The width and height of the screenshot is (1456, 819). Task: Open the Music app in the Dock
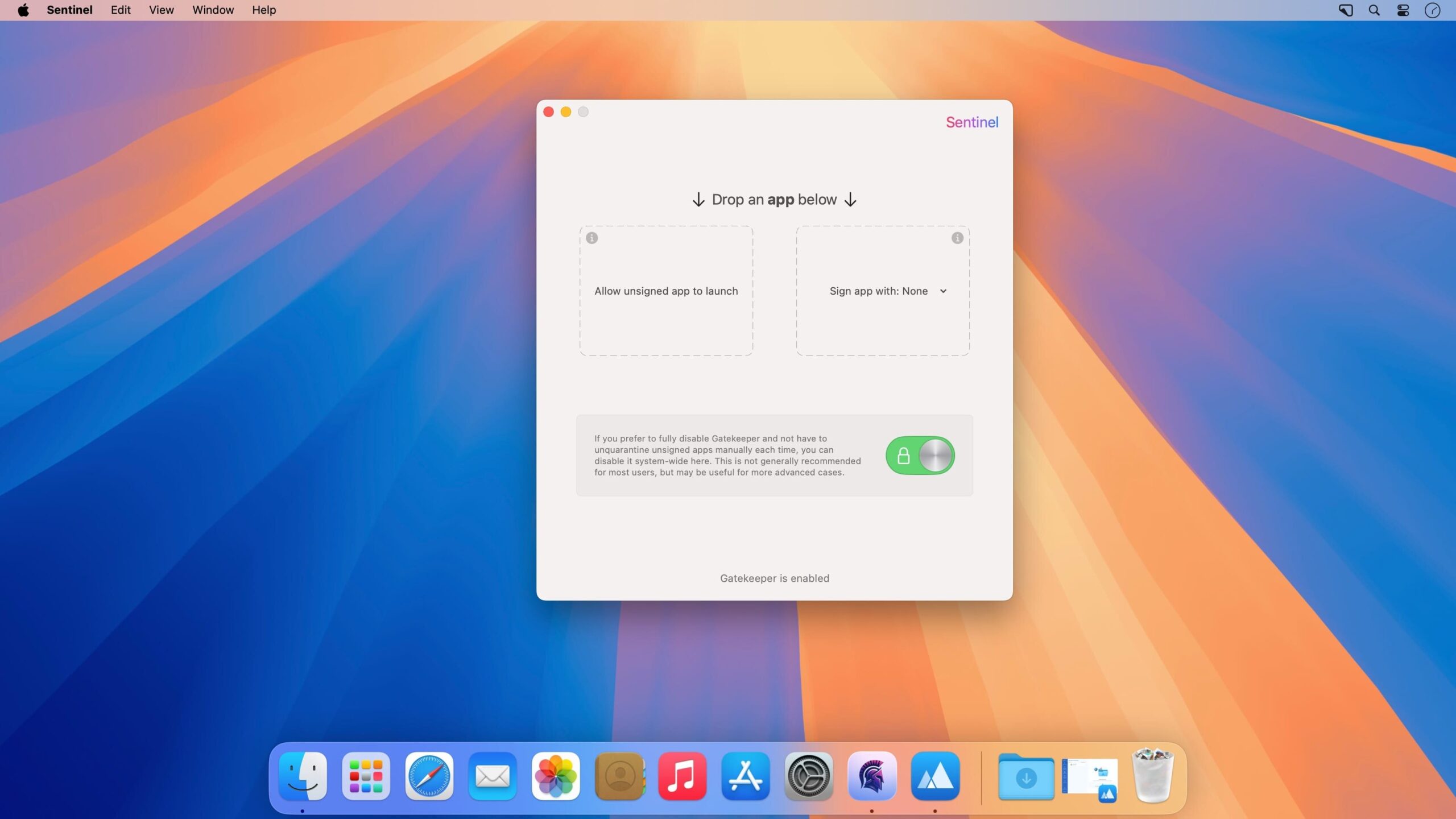click(682, 776)
